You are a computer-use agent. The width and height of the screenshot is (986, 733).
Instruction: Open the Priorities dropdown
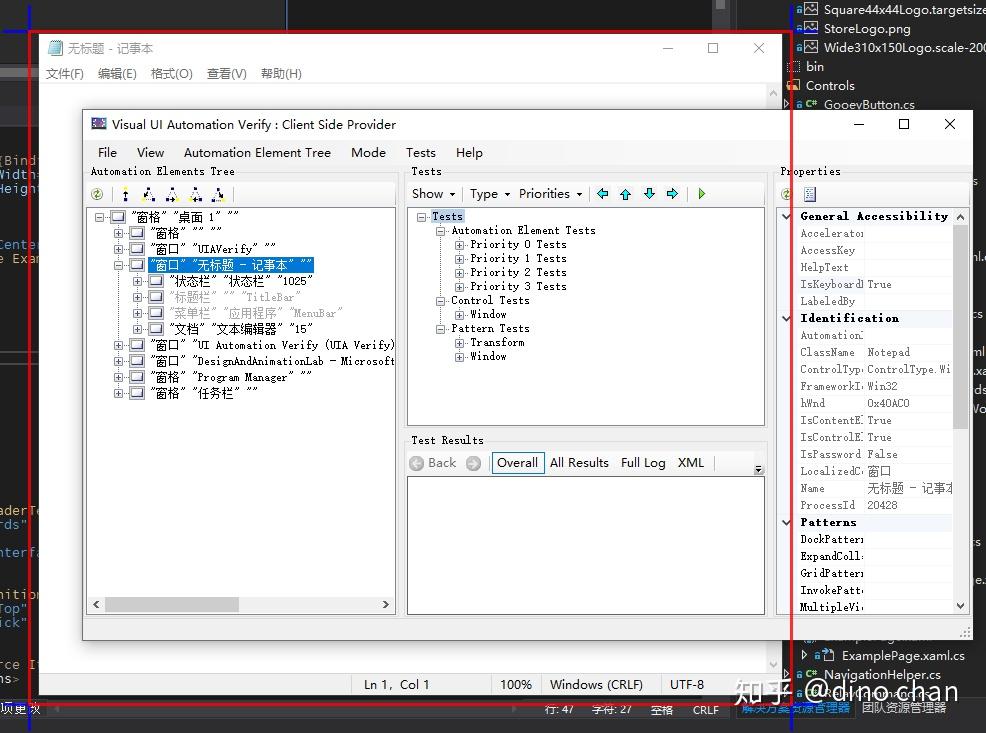(x=550, y=194)
